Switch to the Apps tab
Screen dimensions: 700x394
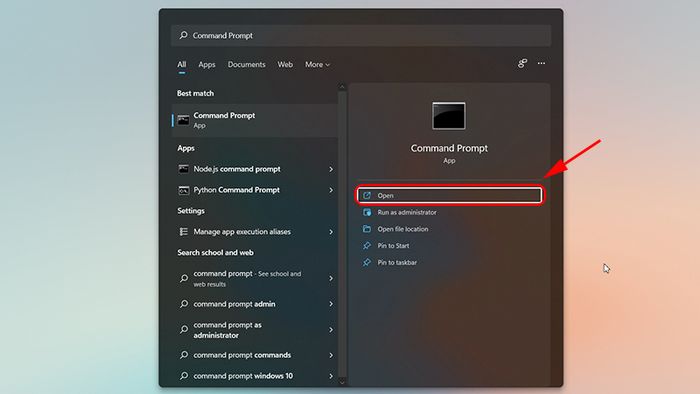[207, 64]
